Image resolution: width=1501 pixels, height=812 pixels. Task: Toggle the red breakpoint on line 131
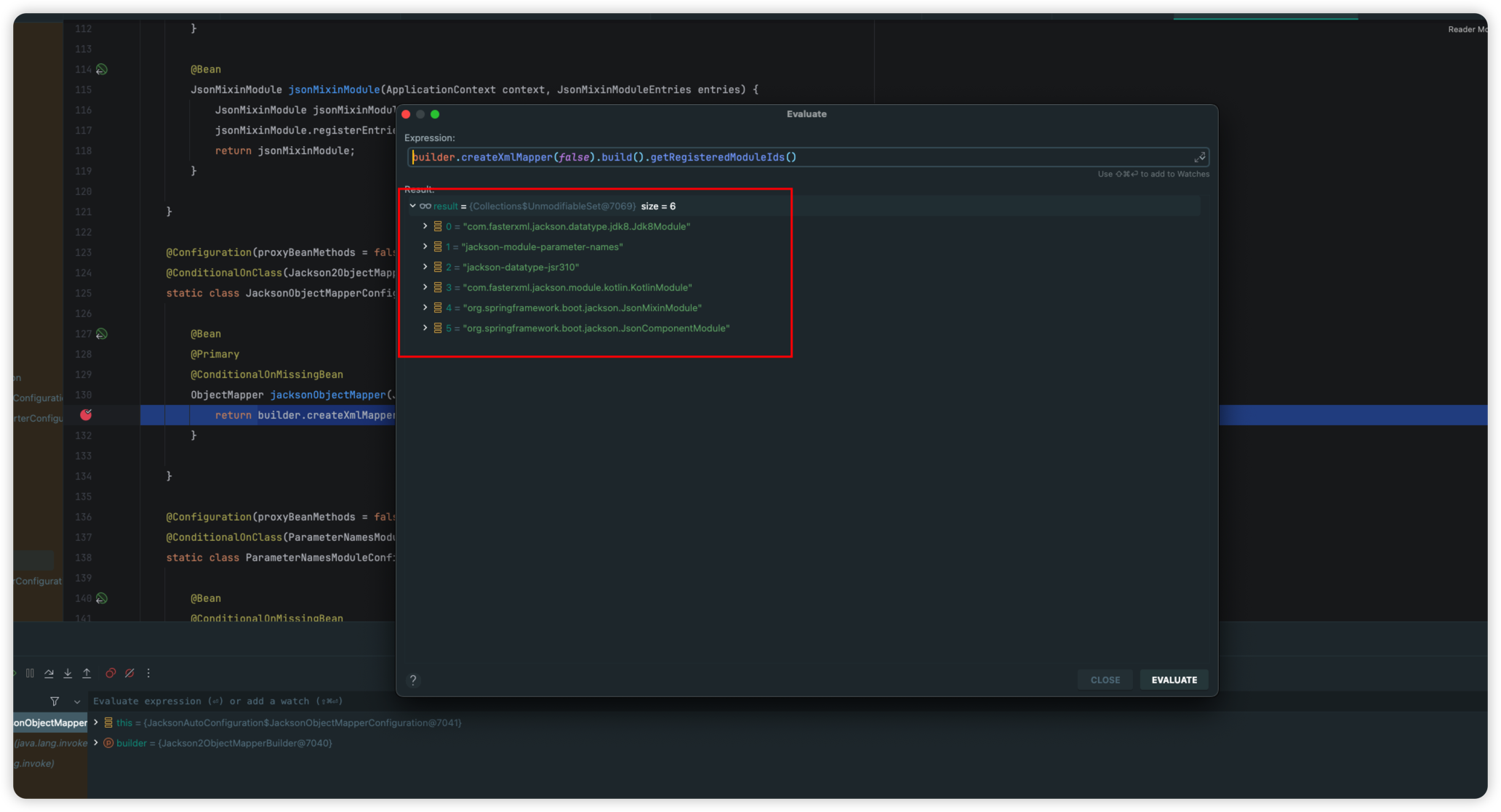pyautogui.click(x=86, y=415)
